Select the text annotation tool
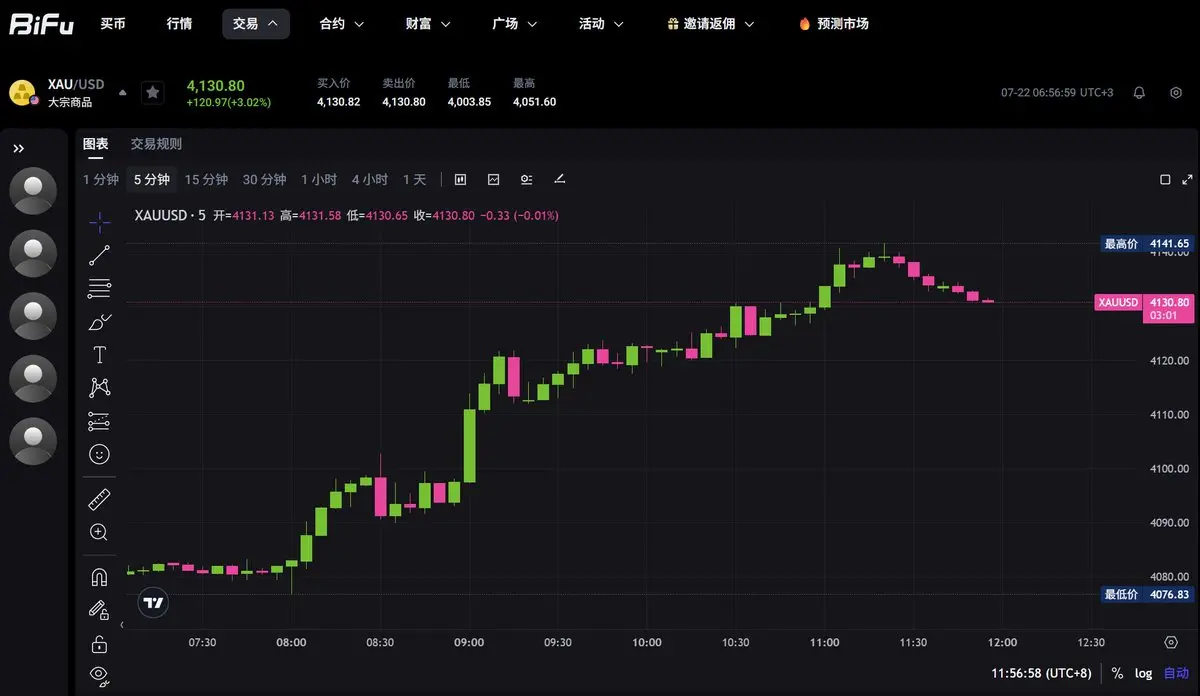1200x696 pixels. point(99,354)
